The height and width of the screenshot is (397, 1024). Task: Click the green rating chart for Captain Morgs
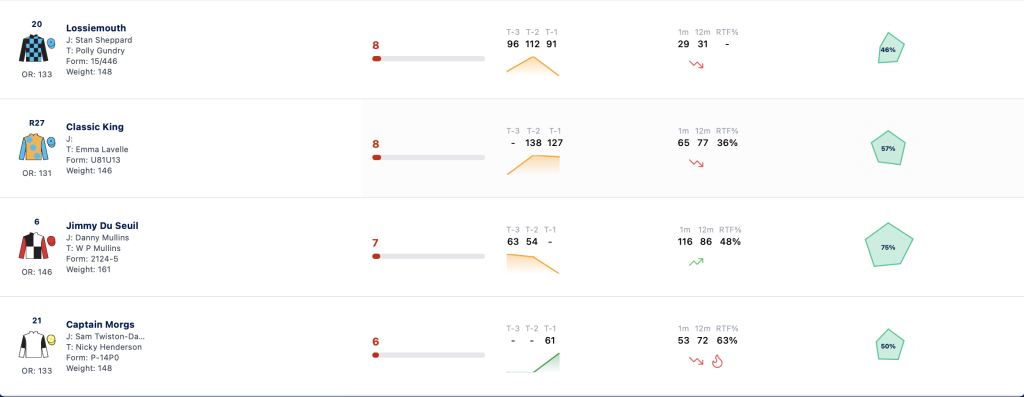tap(533, 362)
